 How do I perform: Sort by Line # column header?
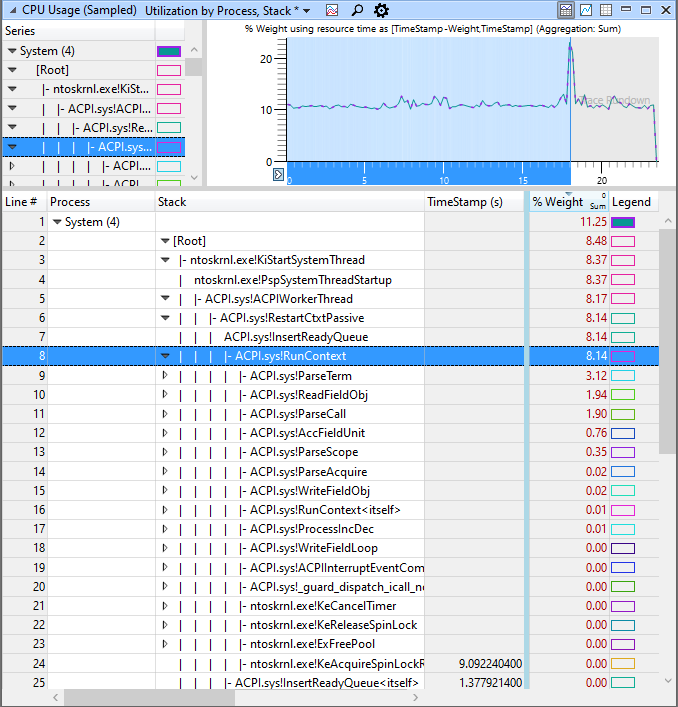point(25,202)
